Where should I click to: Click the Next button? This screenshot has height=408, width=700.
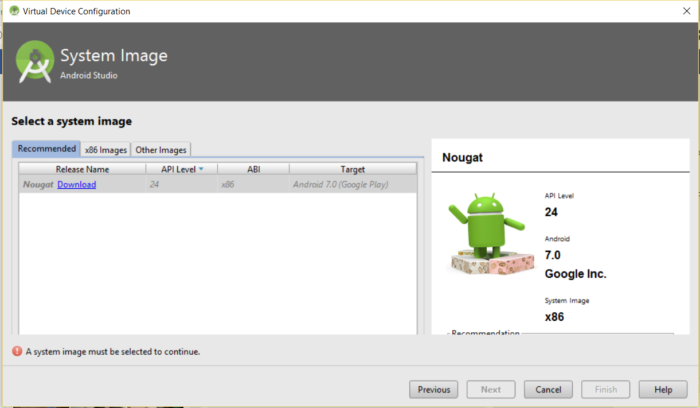pyautogui.click(x=491, y=389)
